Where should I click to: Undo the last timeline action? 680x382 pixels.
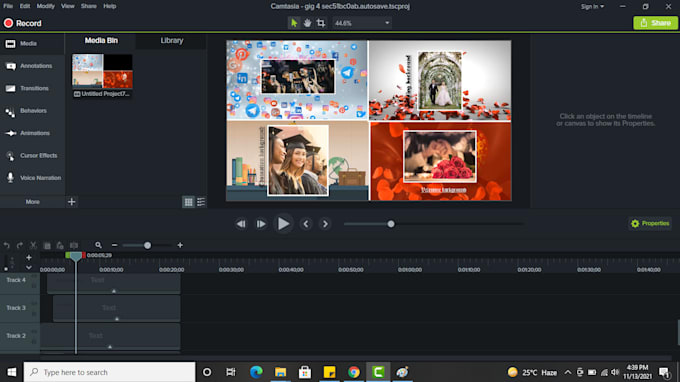7,245
